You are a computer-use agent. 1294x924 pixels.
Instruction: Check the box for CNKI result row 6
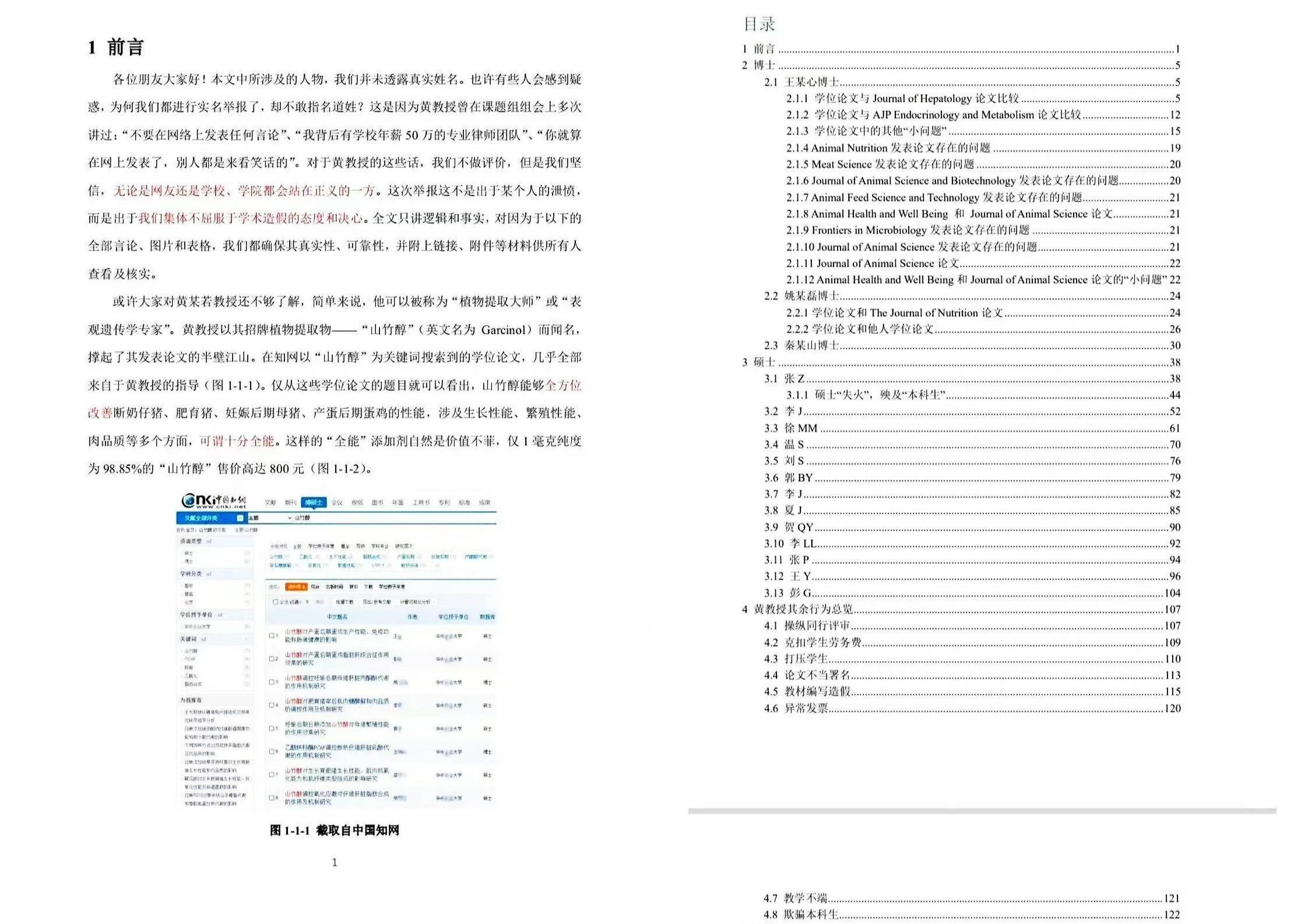[x=272, y=752]
